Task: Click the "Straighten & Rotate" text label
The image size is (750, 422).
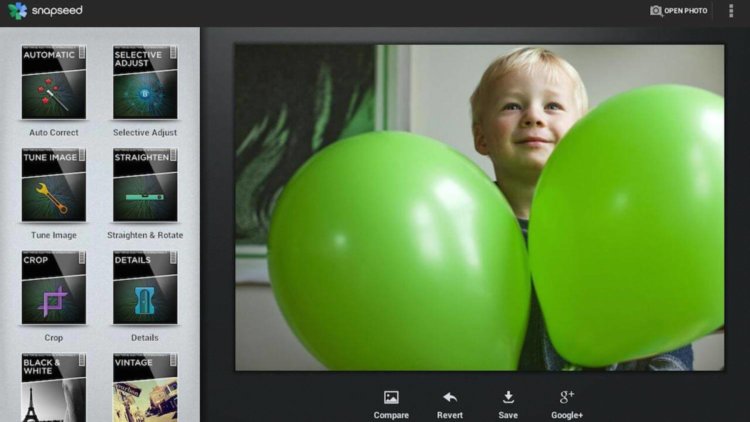Action: pyautogui.click(x=145, y=235)
